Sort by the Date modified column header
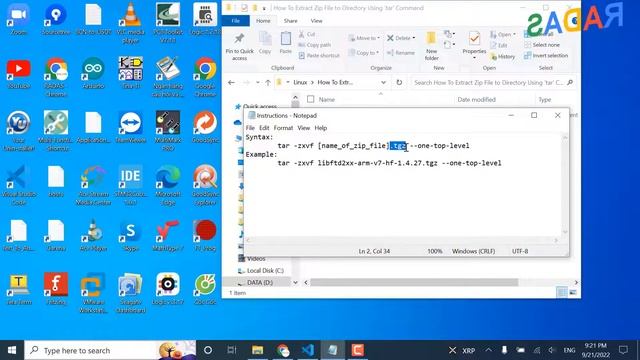Viewport: 640px width, 360px height. 476,100
